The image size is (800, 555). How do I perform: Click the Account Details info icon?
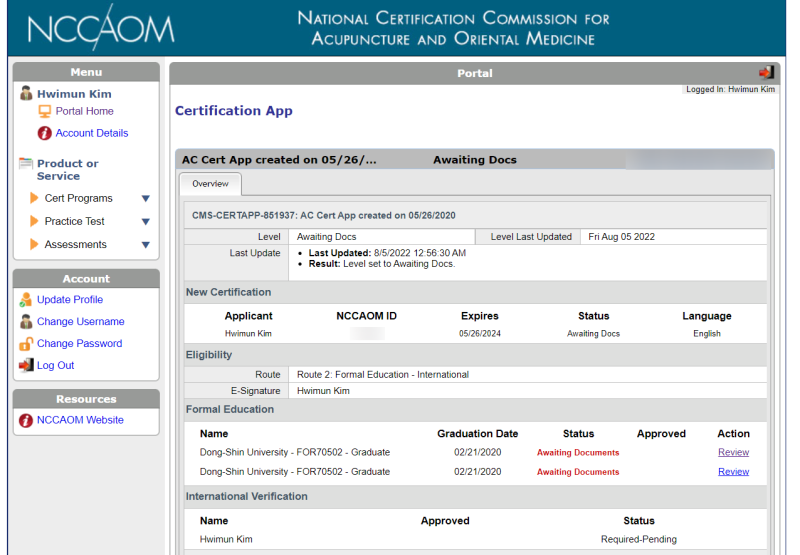44,134
